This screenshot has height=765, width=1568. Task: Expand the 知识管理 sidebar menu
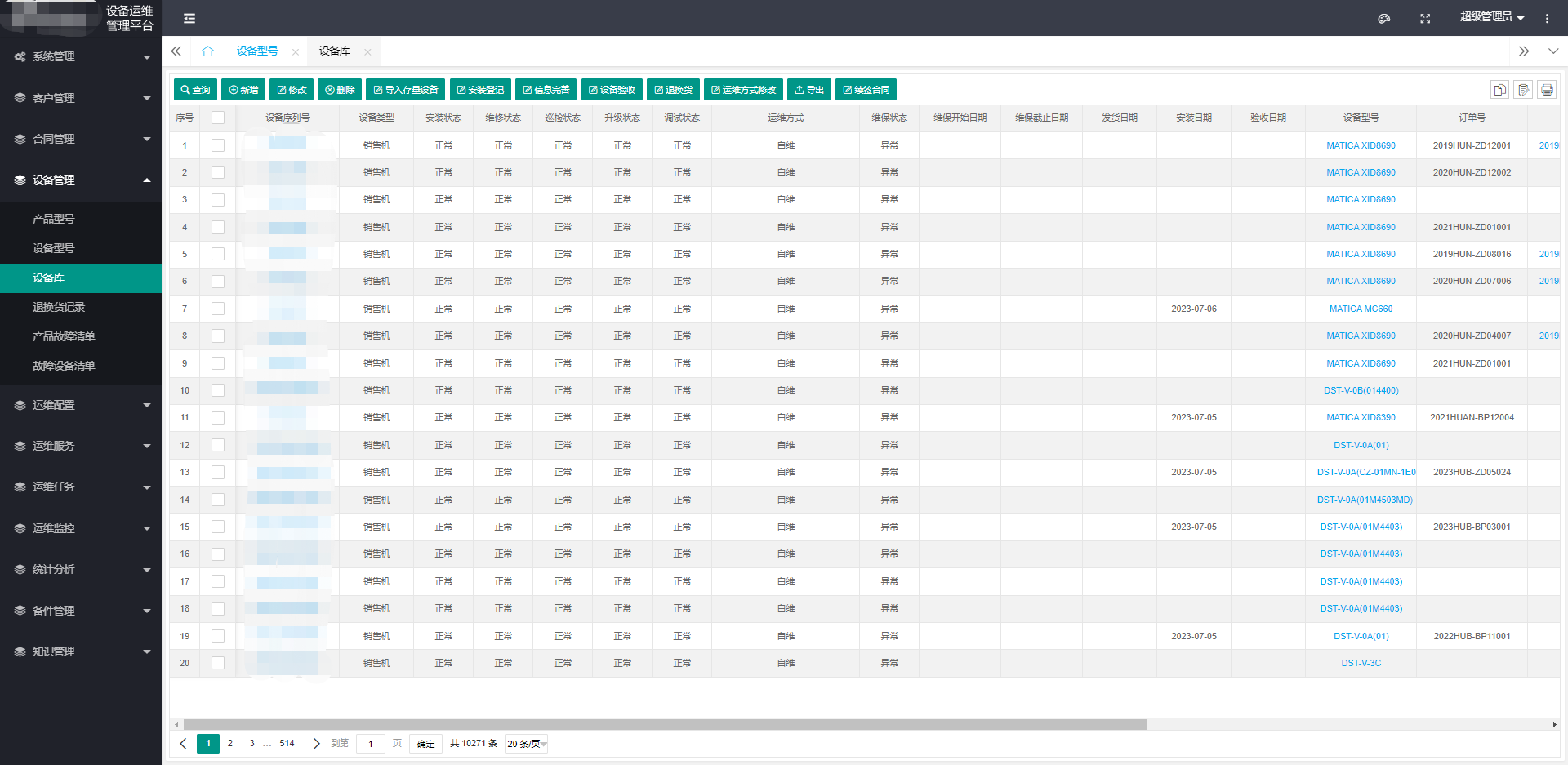pos(81,652)
